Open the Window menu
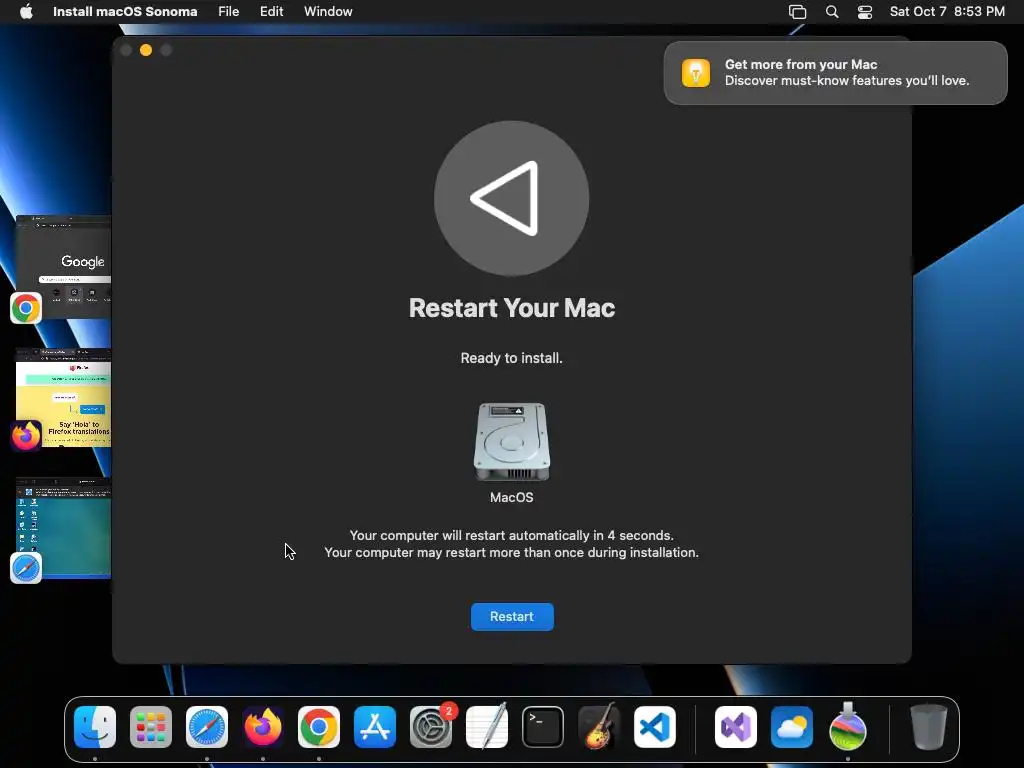 328,11
